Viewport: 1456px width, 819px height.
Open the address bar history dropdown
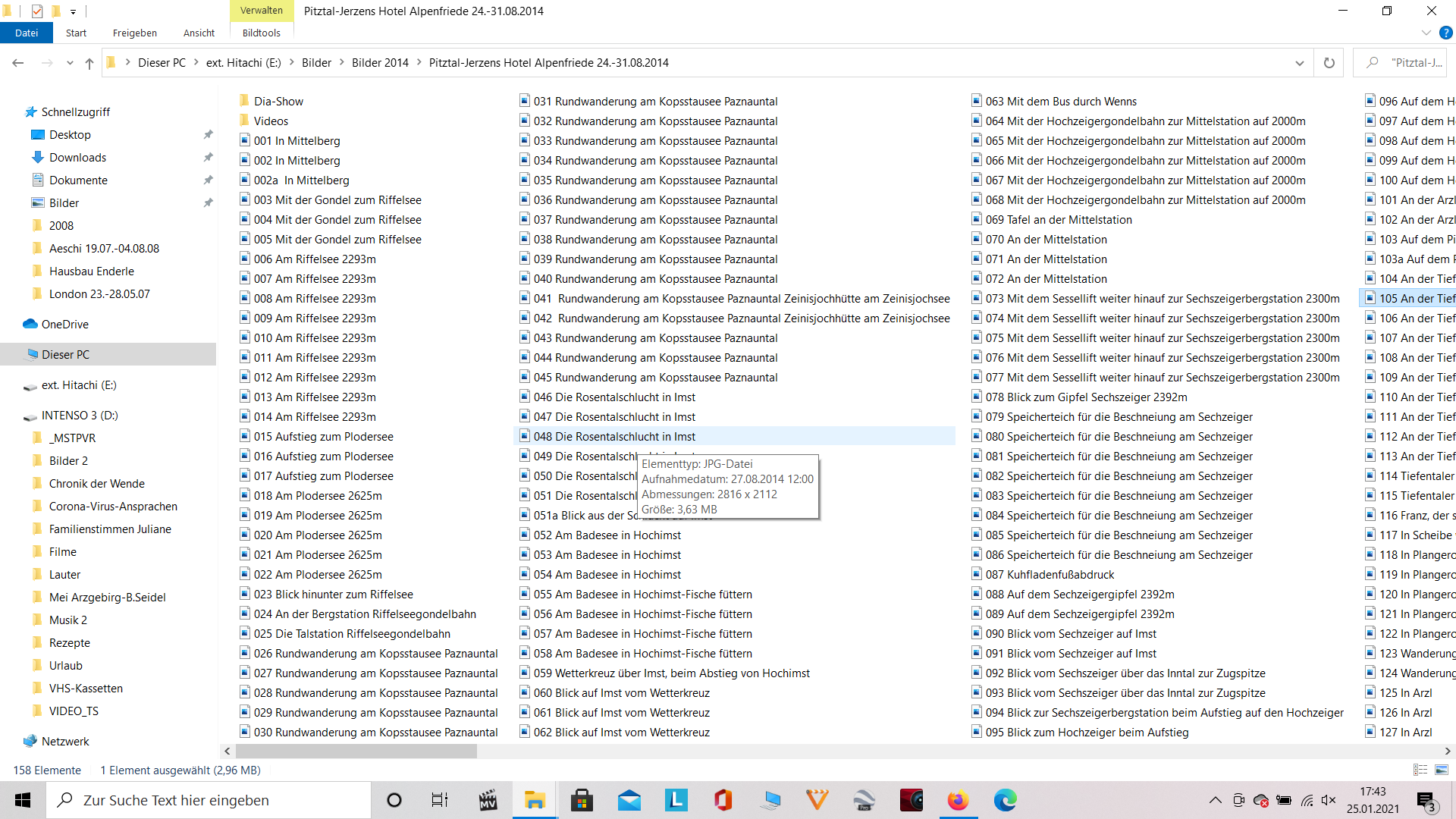[1299, 63]
